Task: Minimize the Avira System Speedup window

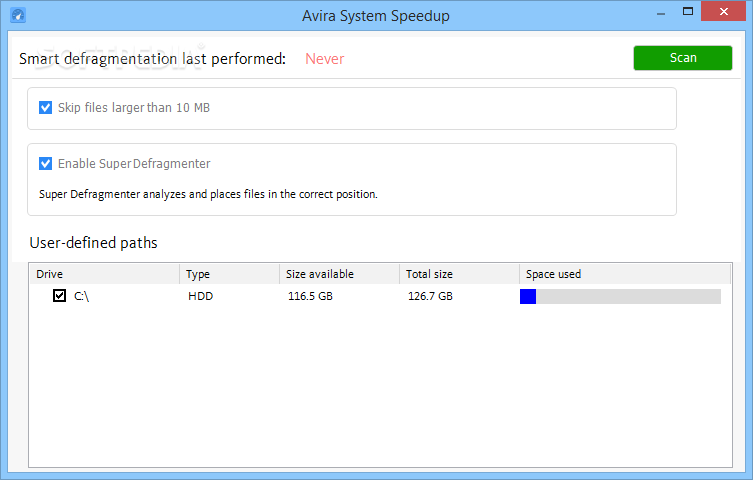Action: [661, 13]
